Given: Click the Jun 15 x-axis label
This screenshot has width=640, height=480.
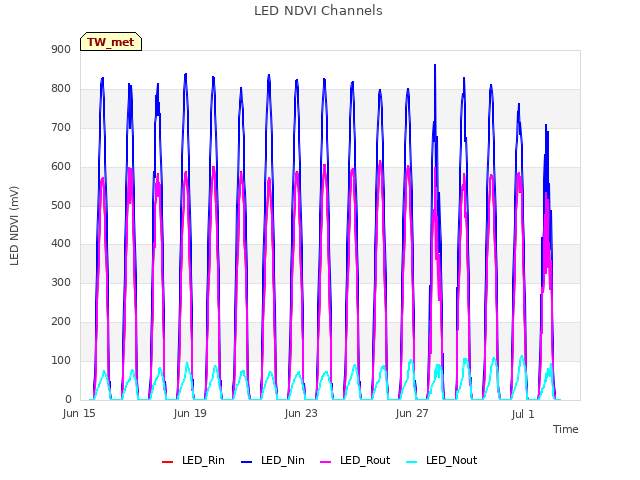Looking at the screenshot, I should [x=79, y=413].
